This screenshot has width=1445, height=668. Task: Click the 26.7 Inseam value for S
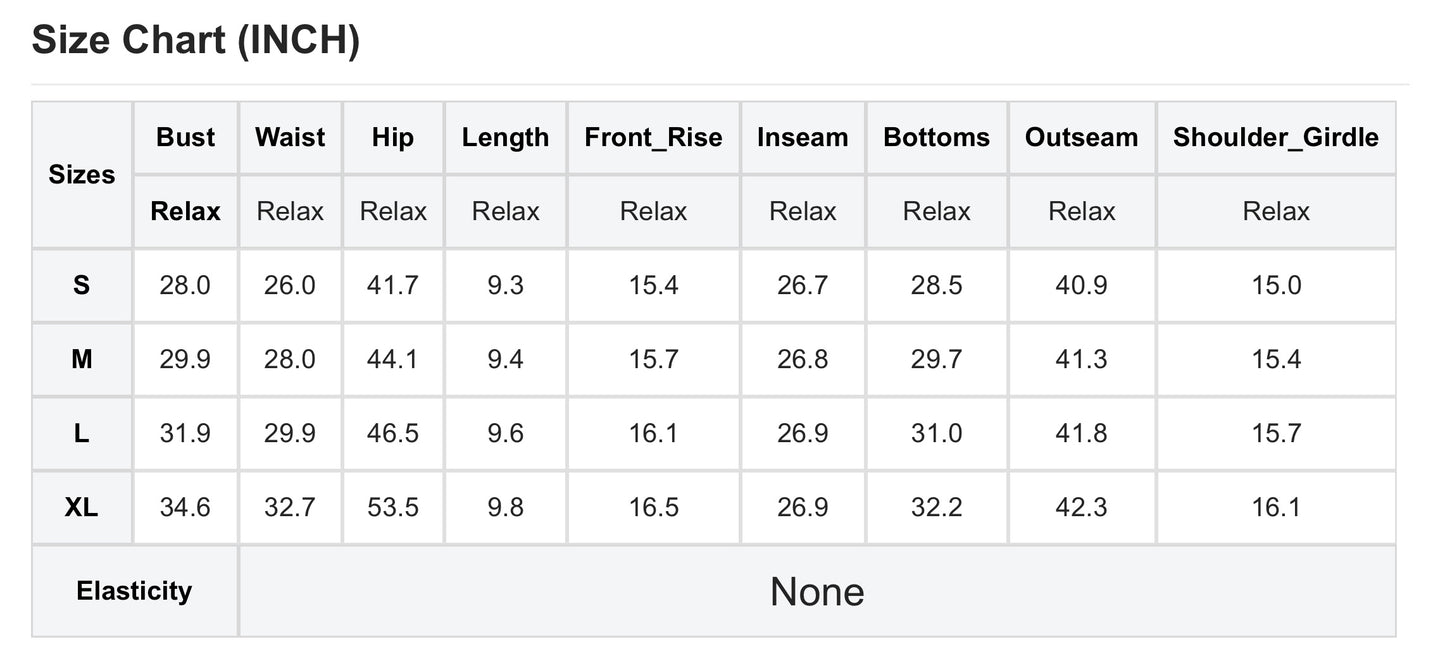(803, 286)
